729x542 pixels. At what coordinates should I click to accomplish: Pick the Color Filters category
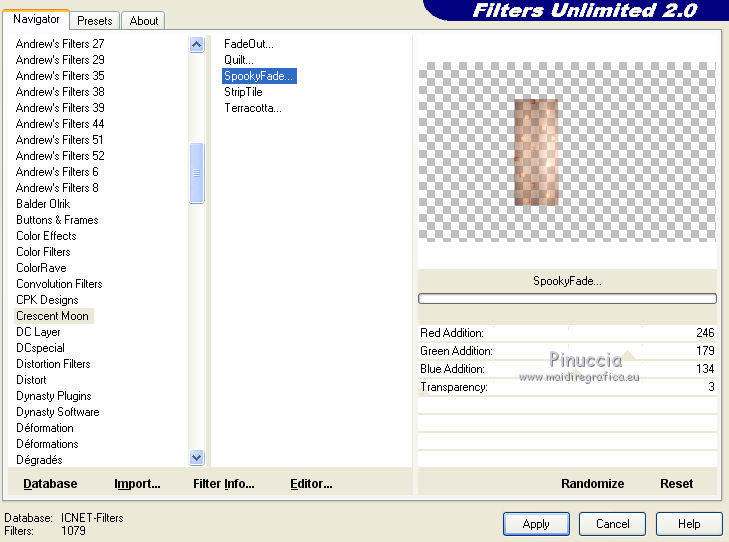43,252
